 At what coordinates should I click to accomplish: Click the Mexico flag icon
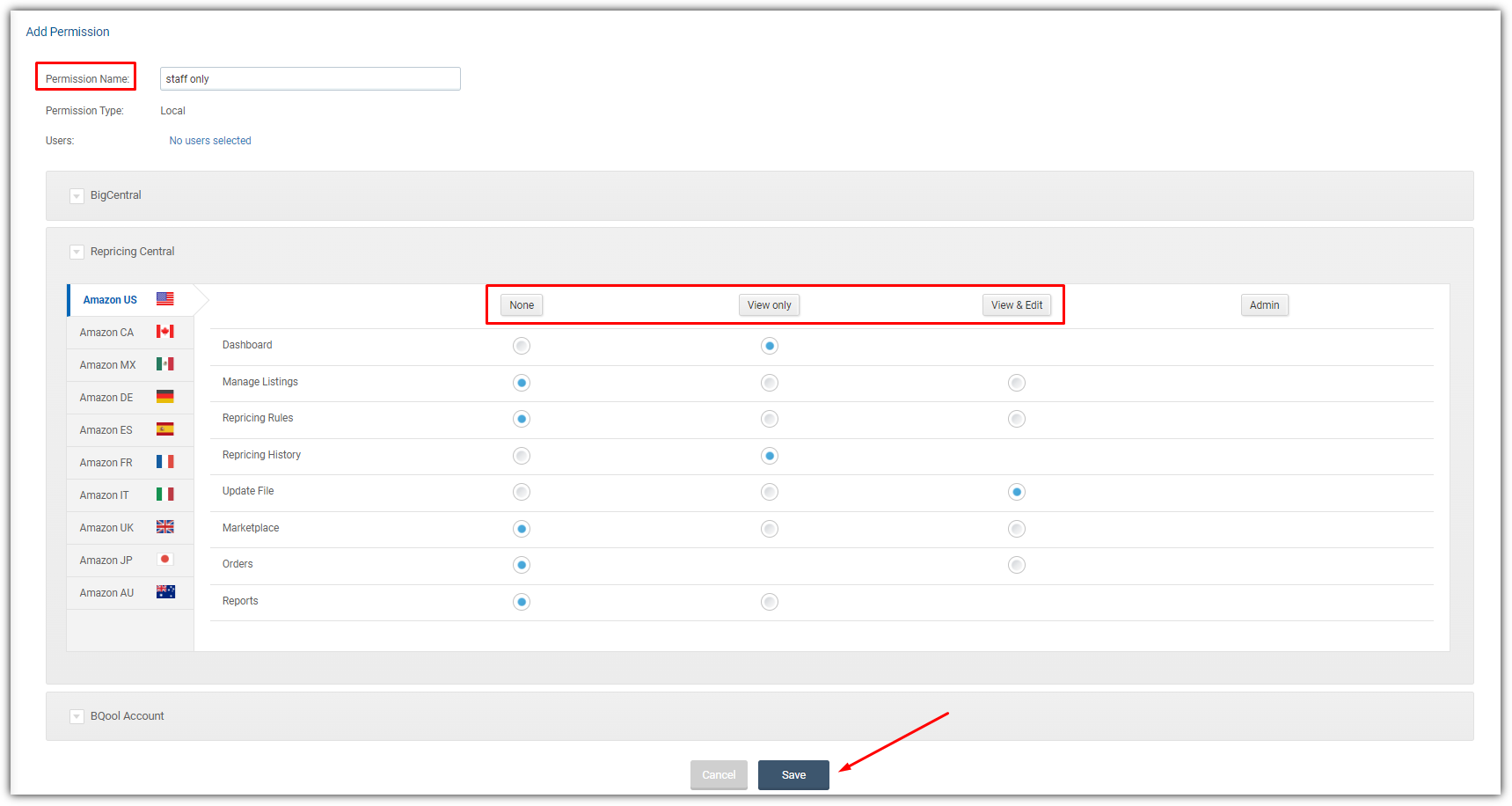click(164, 364)
